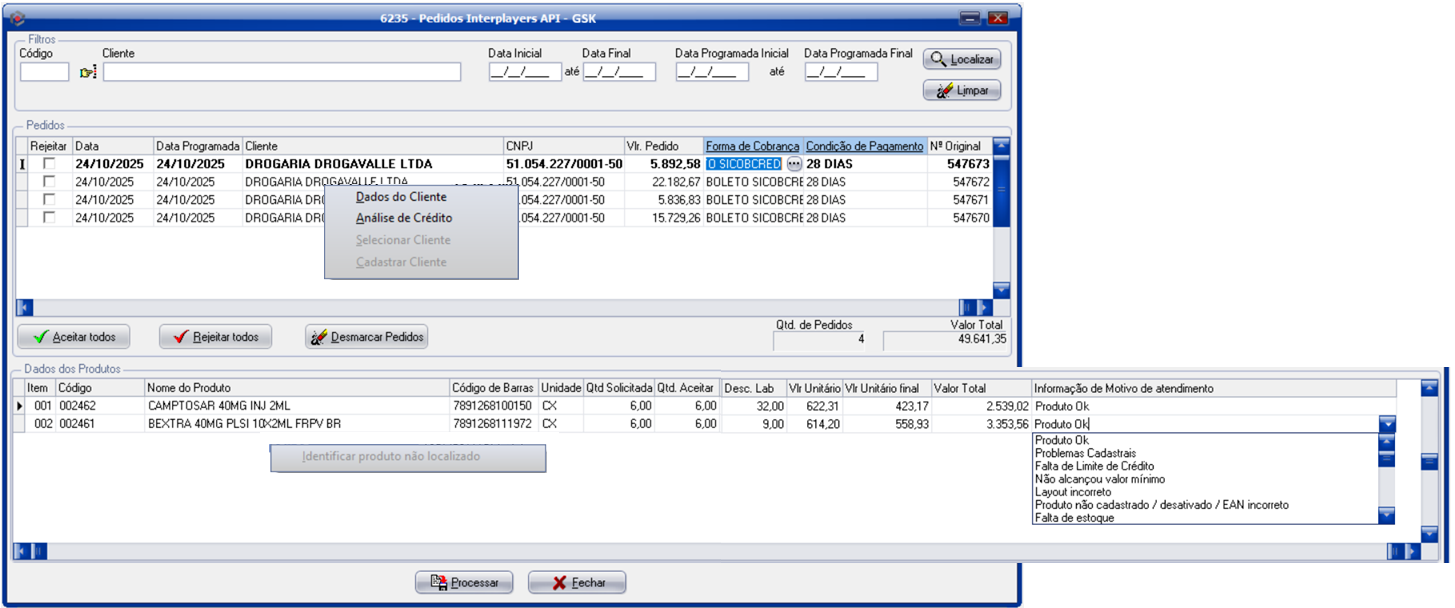The image size is (1455, 608).
Task: Choose 'Análise de Crédito' in context menu
Action: 404,218
